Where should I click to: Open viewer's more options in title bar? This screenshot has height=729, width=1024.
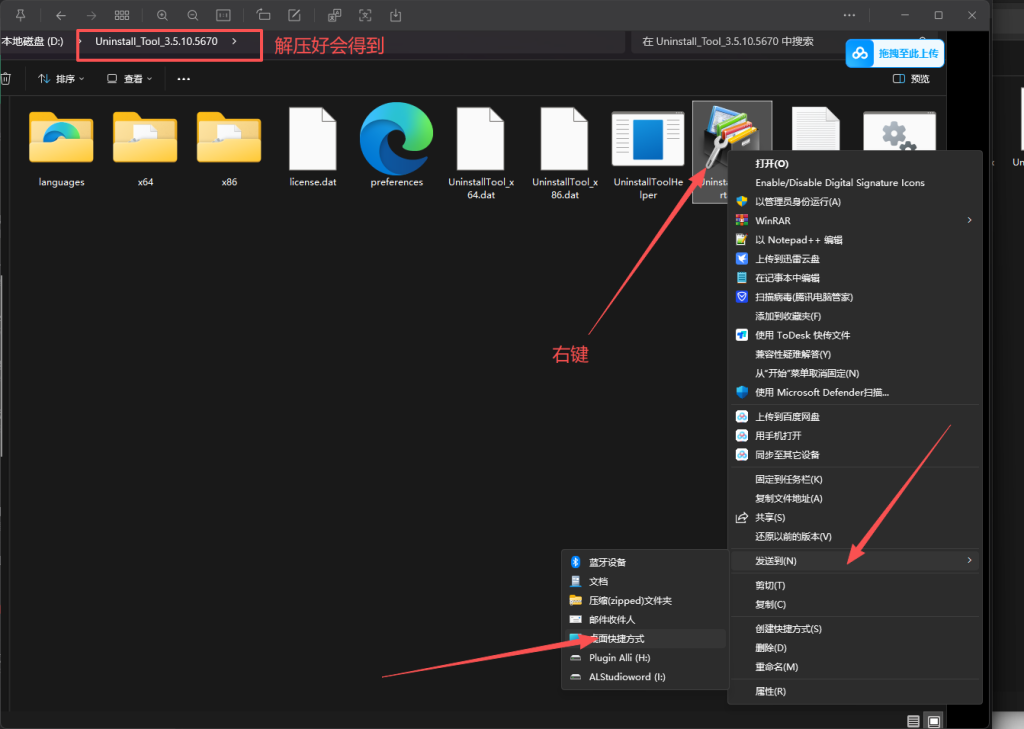click(x=849, y=15)
